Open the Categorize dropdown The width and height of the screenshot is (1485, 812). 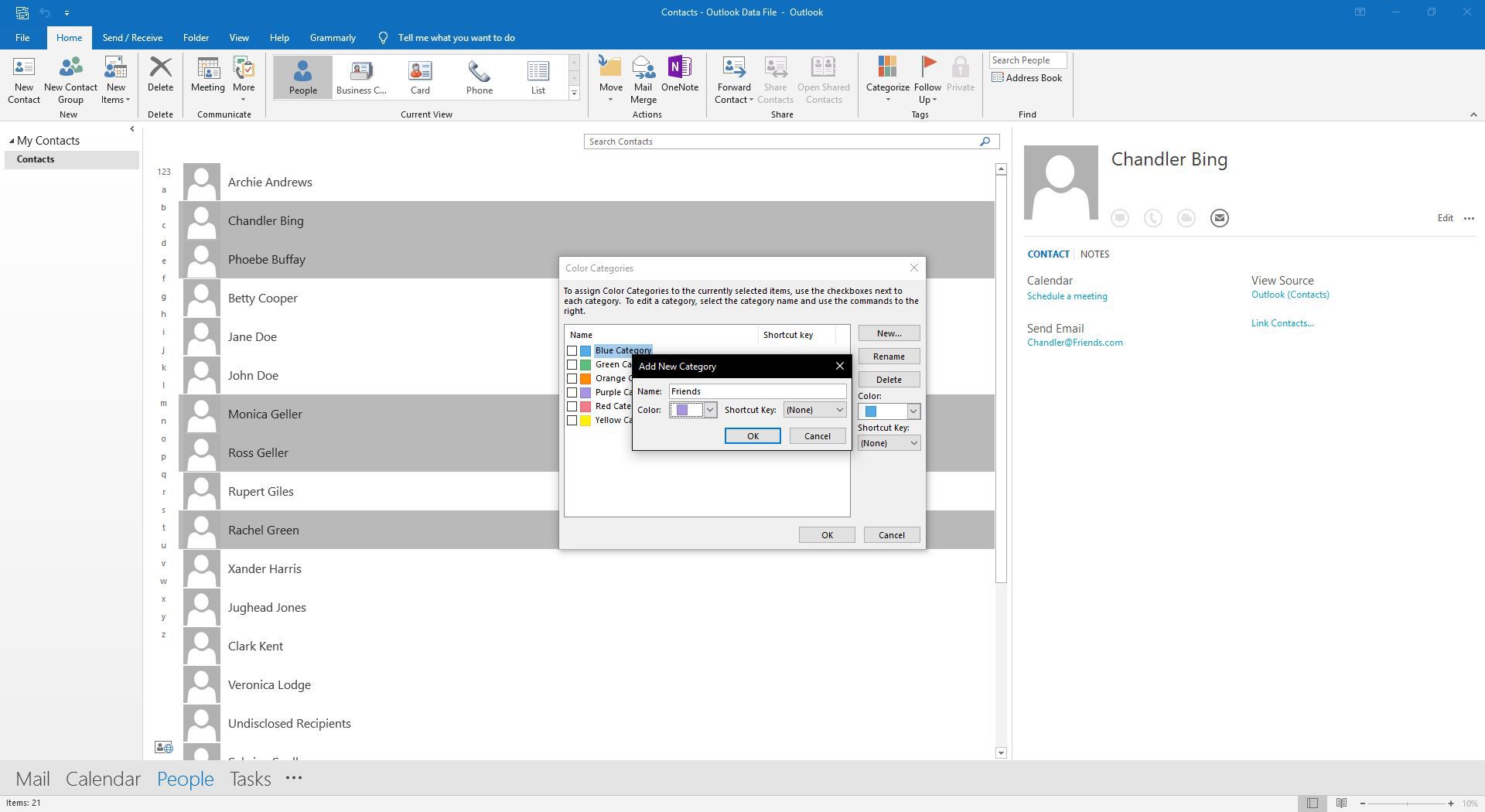click(887, 80)
